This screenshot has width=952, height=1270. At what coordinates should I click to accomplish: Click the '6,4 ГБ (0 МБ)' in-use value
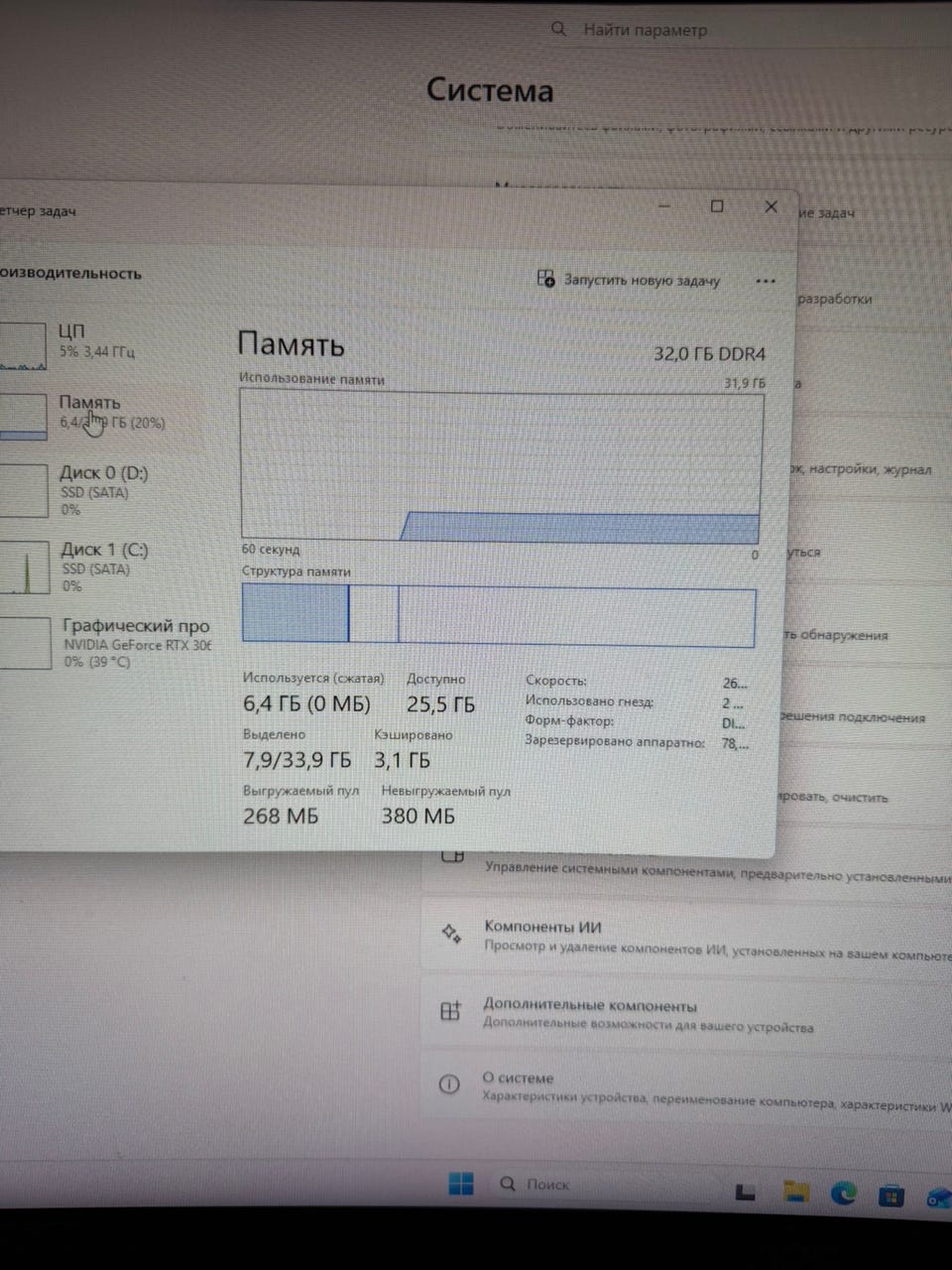(306, 704)
